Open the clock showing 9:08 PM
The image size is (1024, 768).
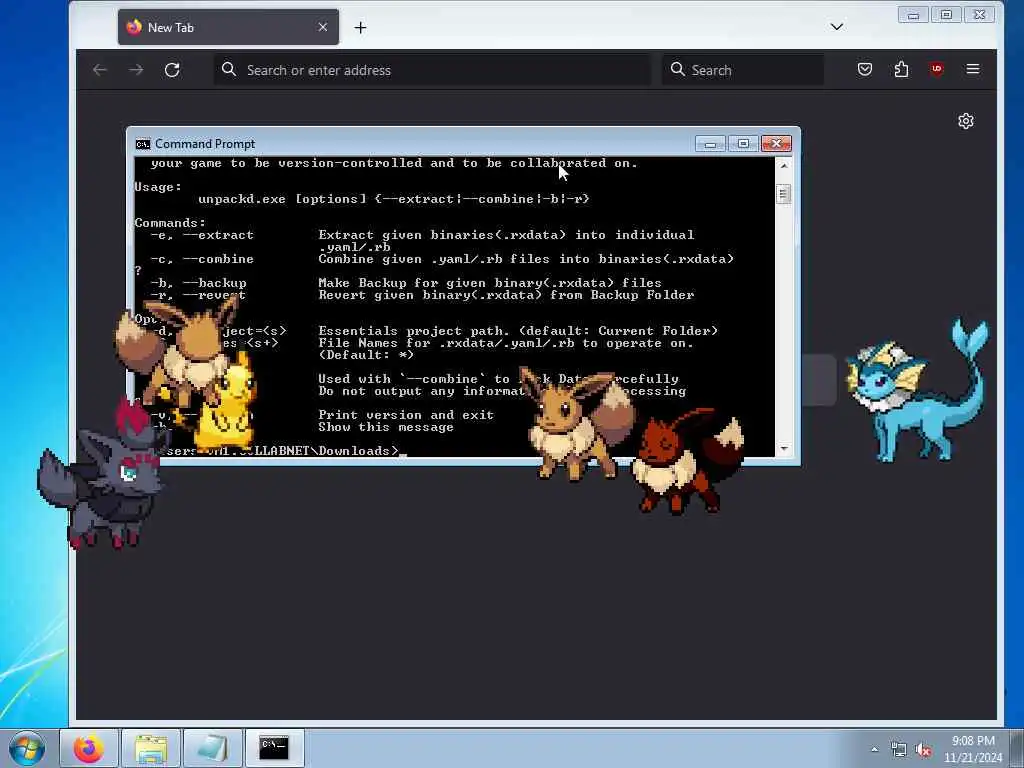click(x=973, y=749)
